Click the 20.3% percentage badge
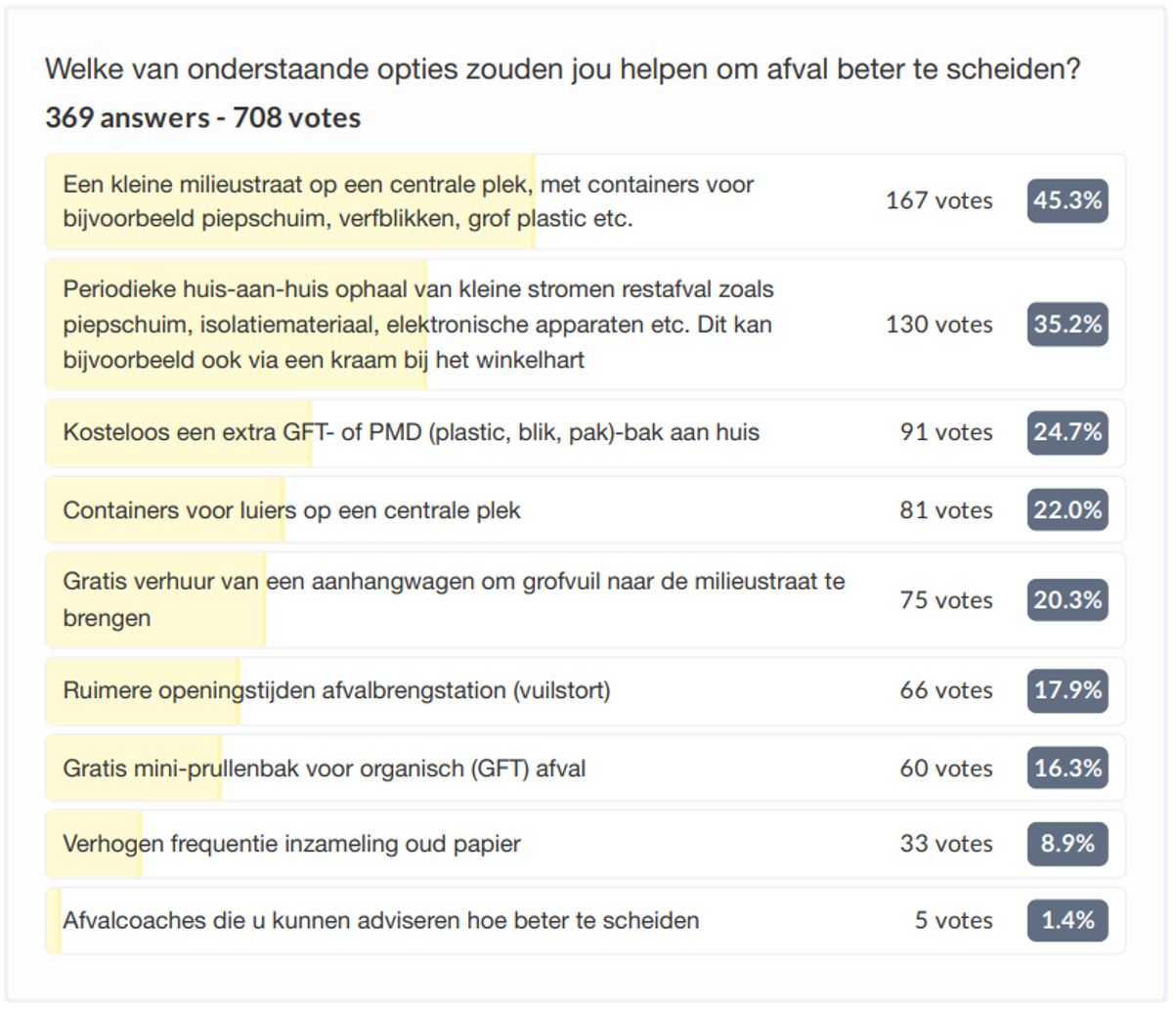1176x1012 pixels. tap(1067, 599)
